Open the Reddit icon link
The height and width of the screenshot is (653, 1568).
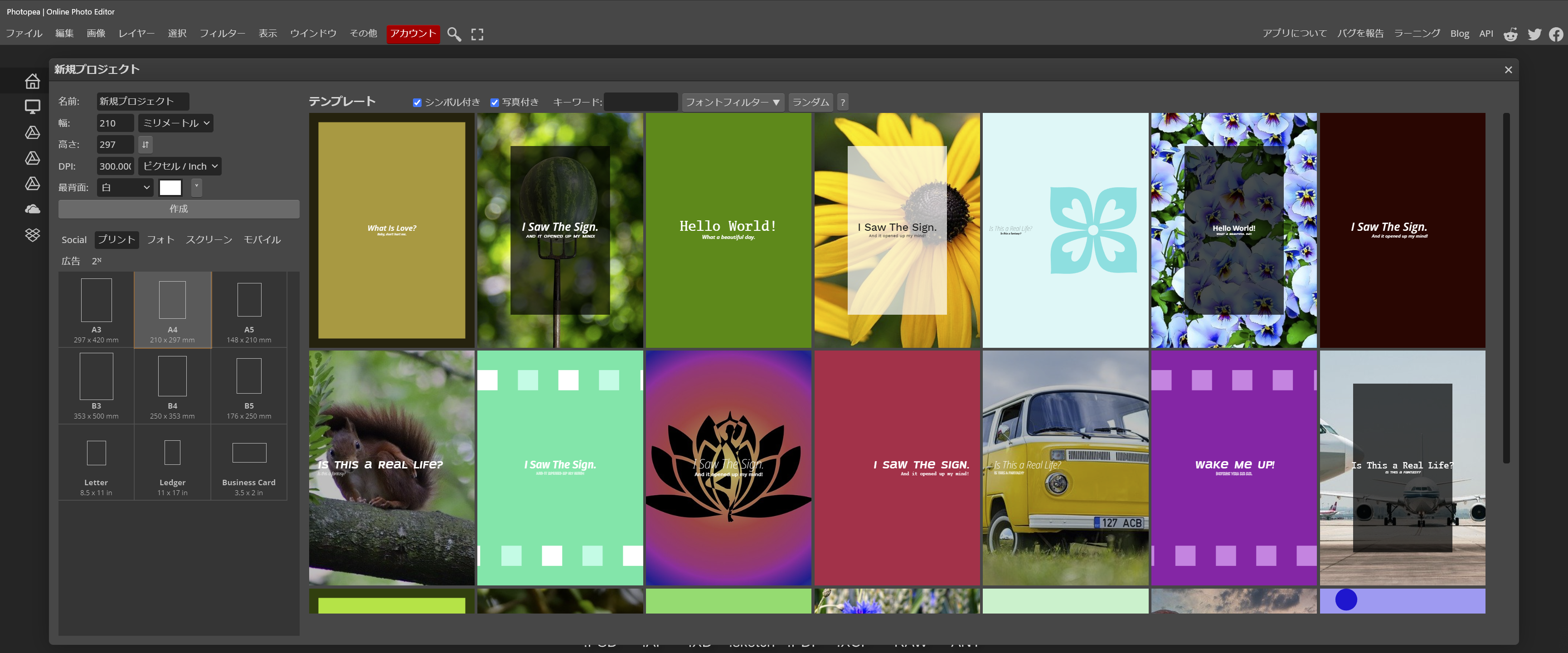pyautogui.click(x=1510, y=34)
